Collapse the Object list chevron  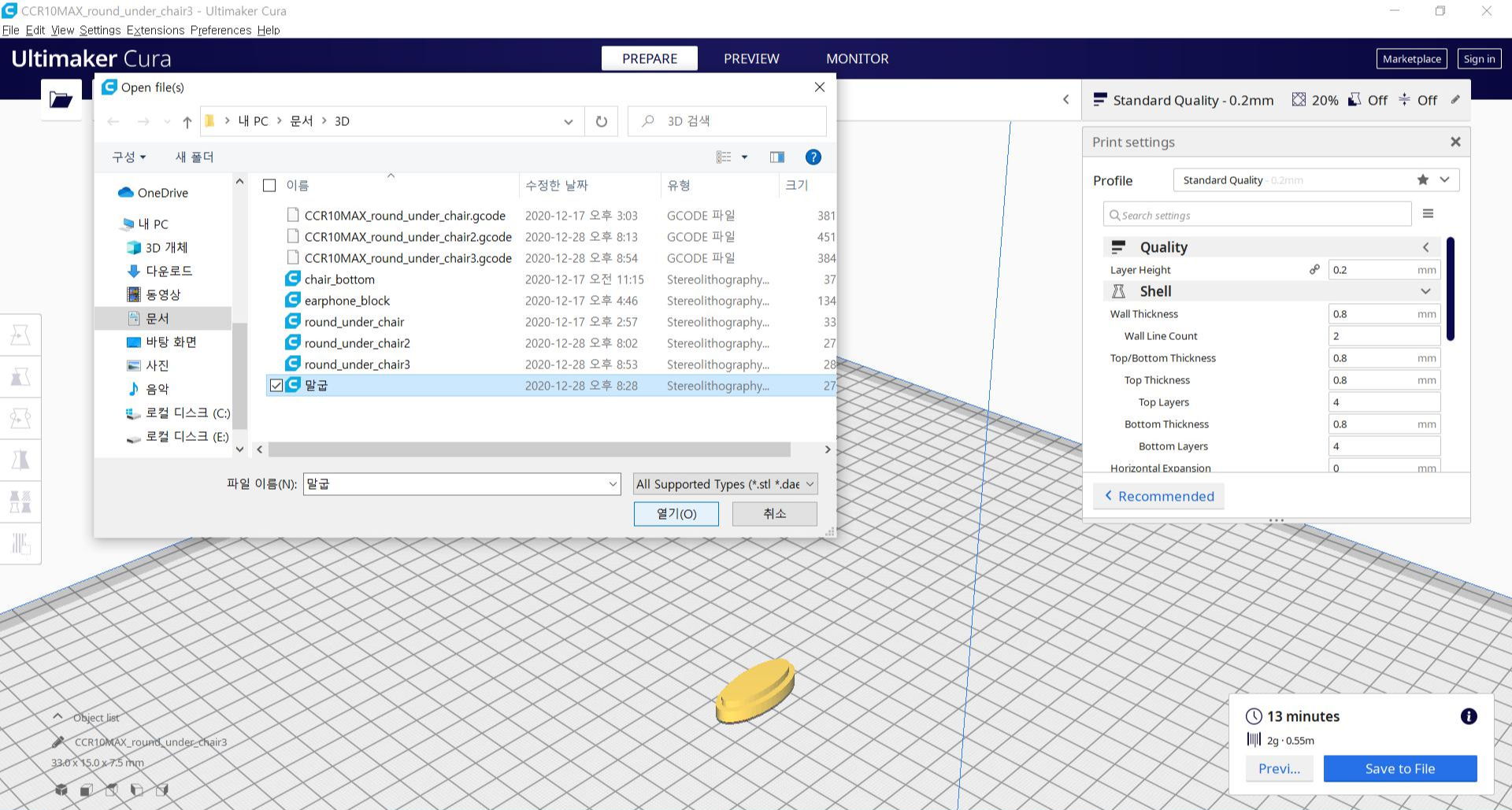(x=57, y=716)
